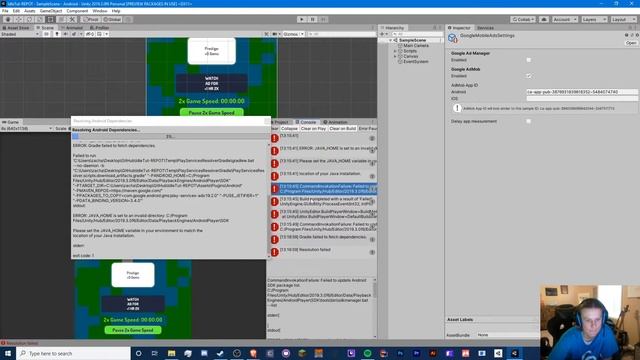Image resolution: width=640 pixels, height=360 pixels.
Task: Select the Move tool in the toolbar
Action: pos(18,19)
